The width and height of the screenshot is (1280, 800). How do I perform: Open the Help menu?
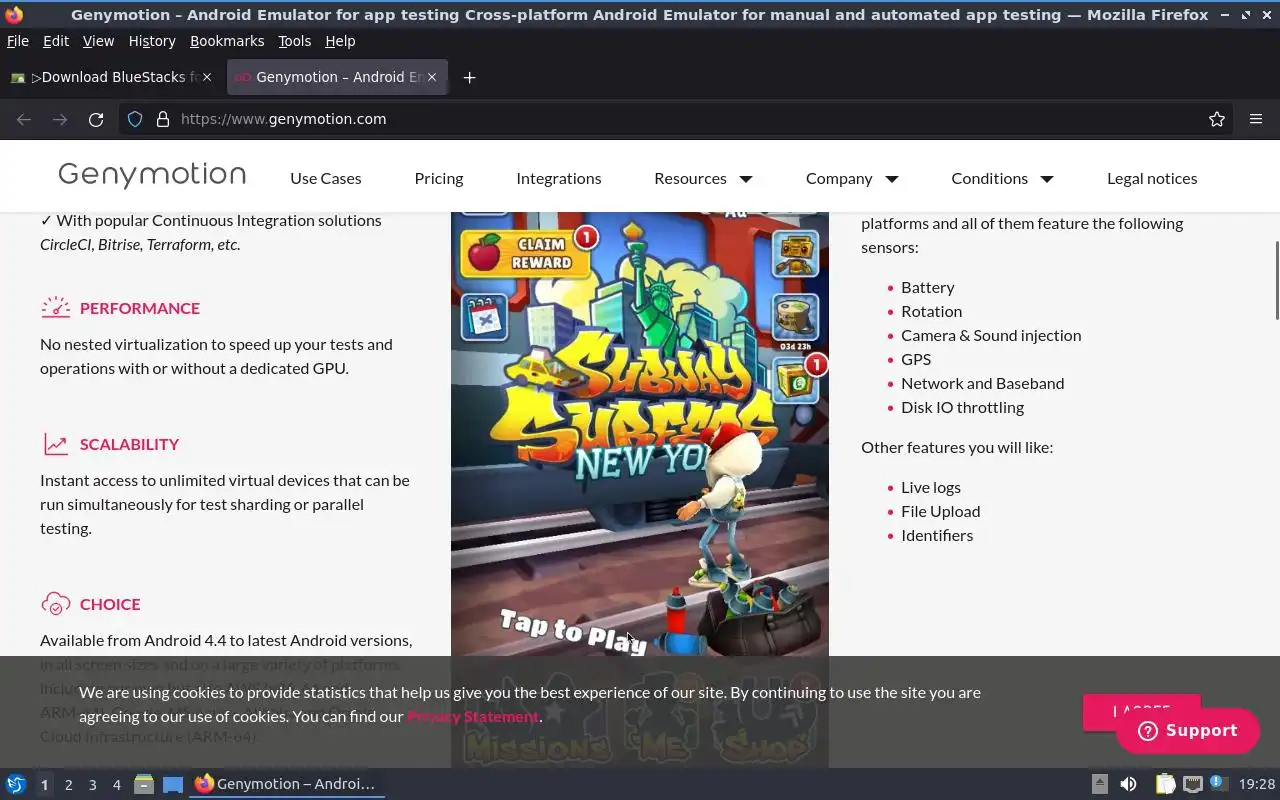[x=340, y=41]
